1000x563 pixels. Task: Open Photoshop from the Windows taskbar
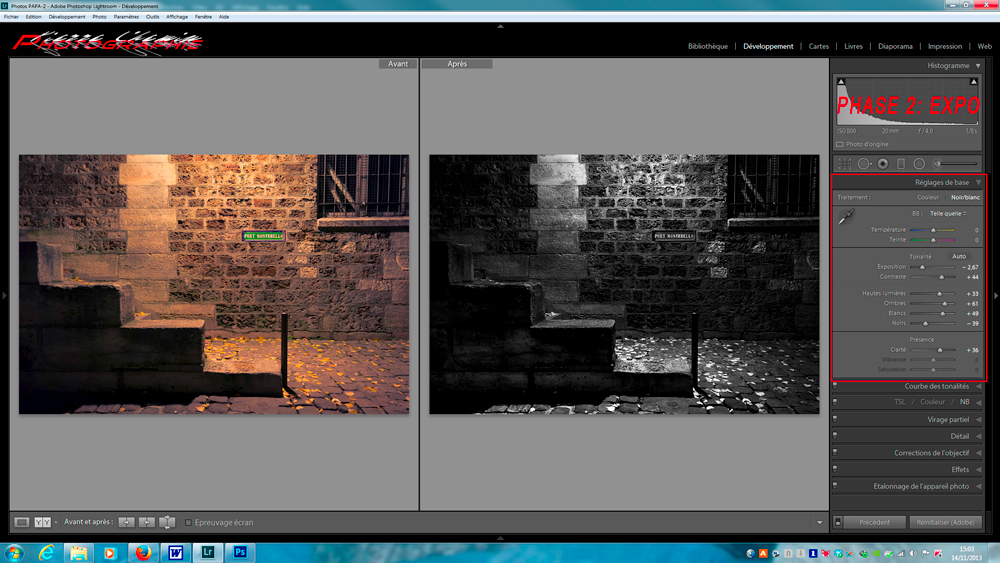coord(240,552)
